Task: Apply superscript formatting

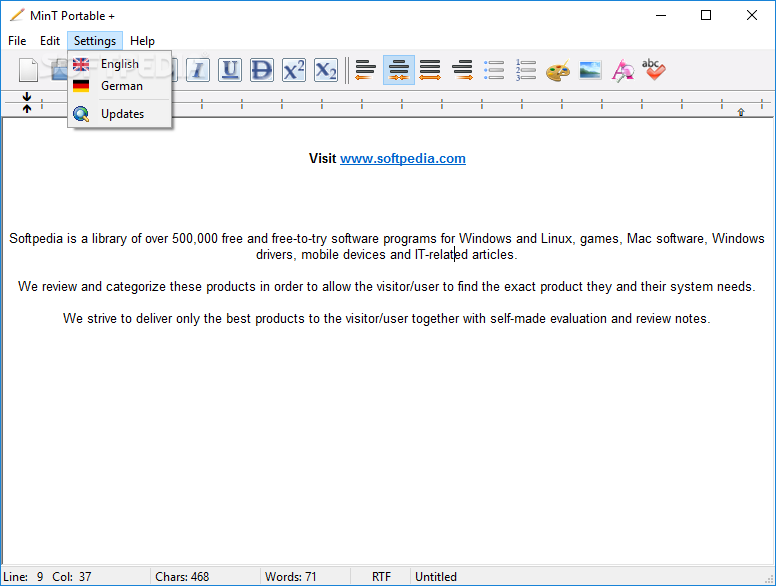Action: (294, 70)
